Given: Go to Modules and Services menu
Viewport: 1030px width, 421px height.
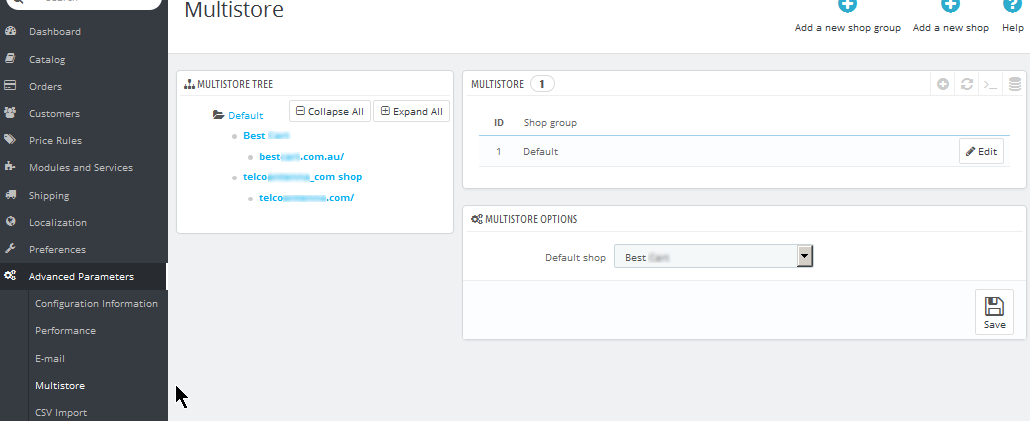Looking at the screenshot, I should 81,167.
